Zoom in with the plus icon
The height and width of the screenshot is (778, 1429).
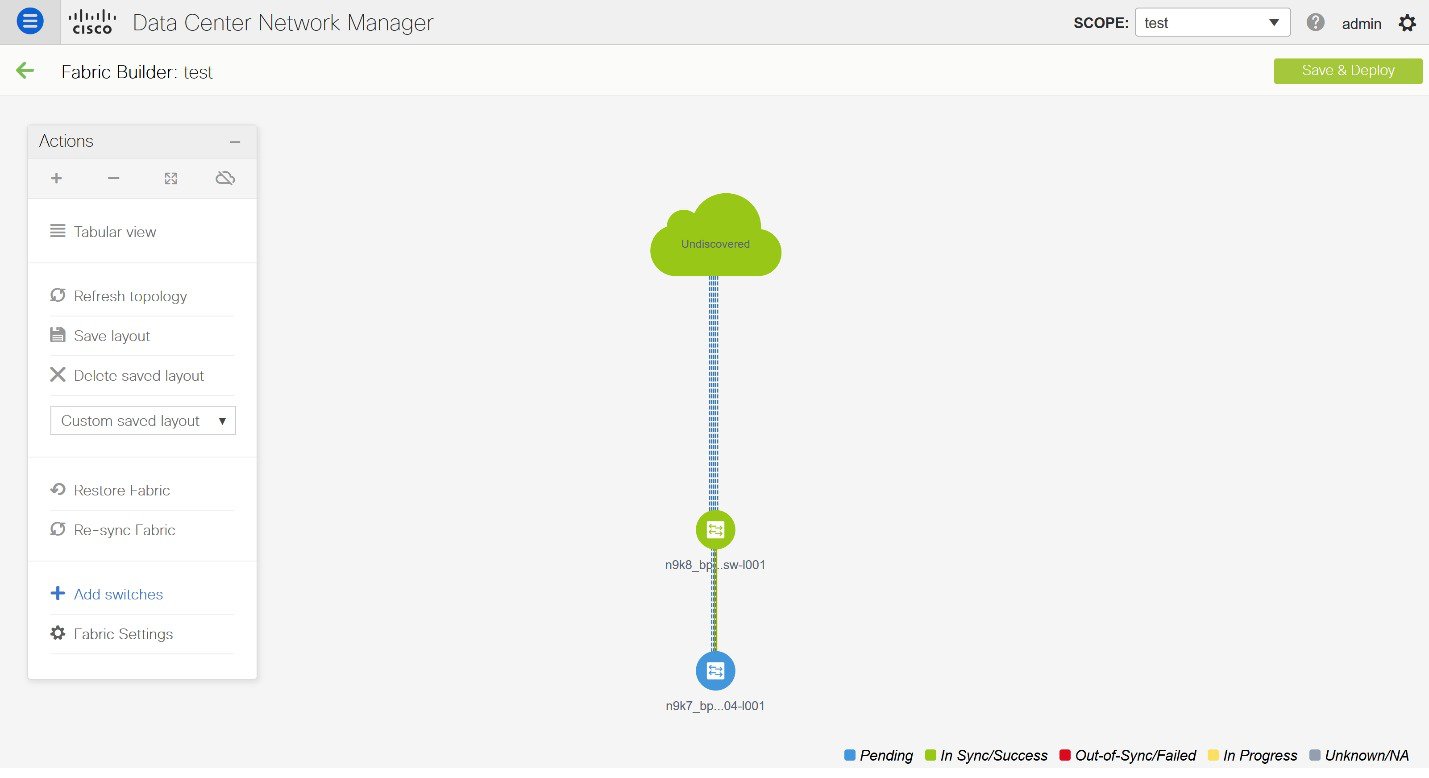(56, 178)
